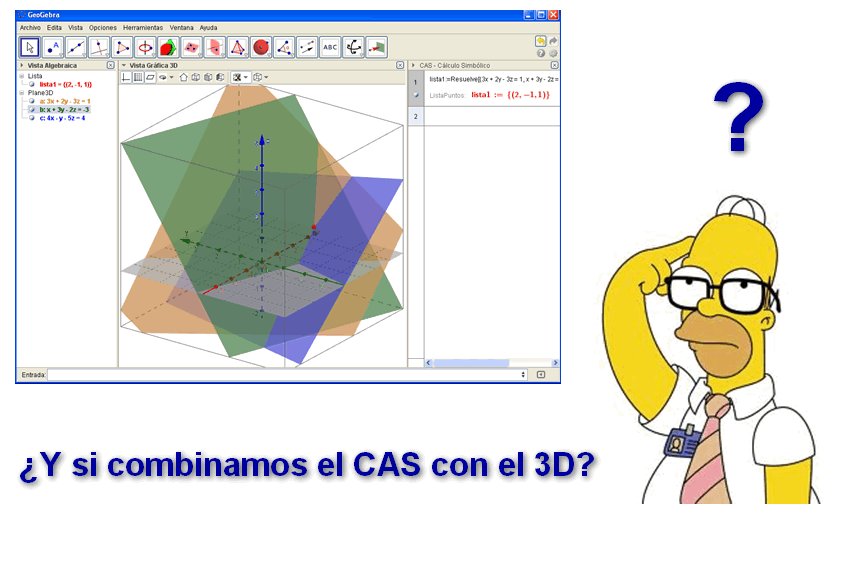Screen dimensions: 868x561
Task: Select the New Point tool
Action: [x=53, y=48]
